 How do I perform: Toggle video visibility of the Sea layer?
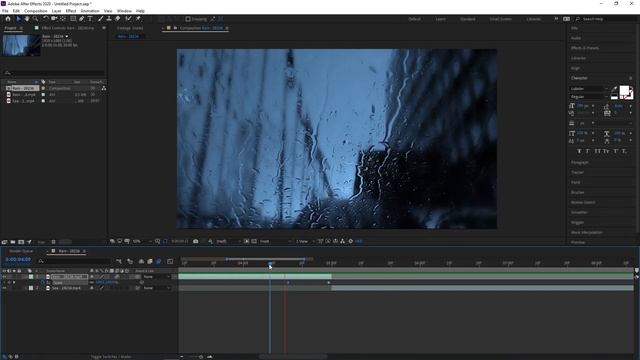(4, 288)
